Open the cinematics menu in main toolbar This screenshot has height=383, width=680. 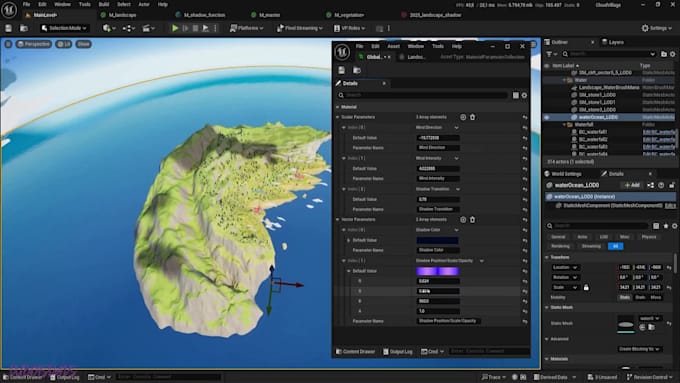(x=149, y=28)
